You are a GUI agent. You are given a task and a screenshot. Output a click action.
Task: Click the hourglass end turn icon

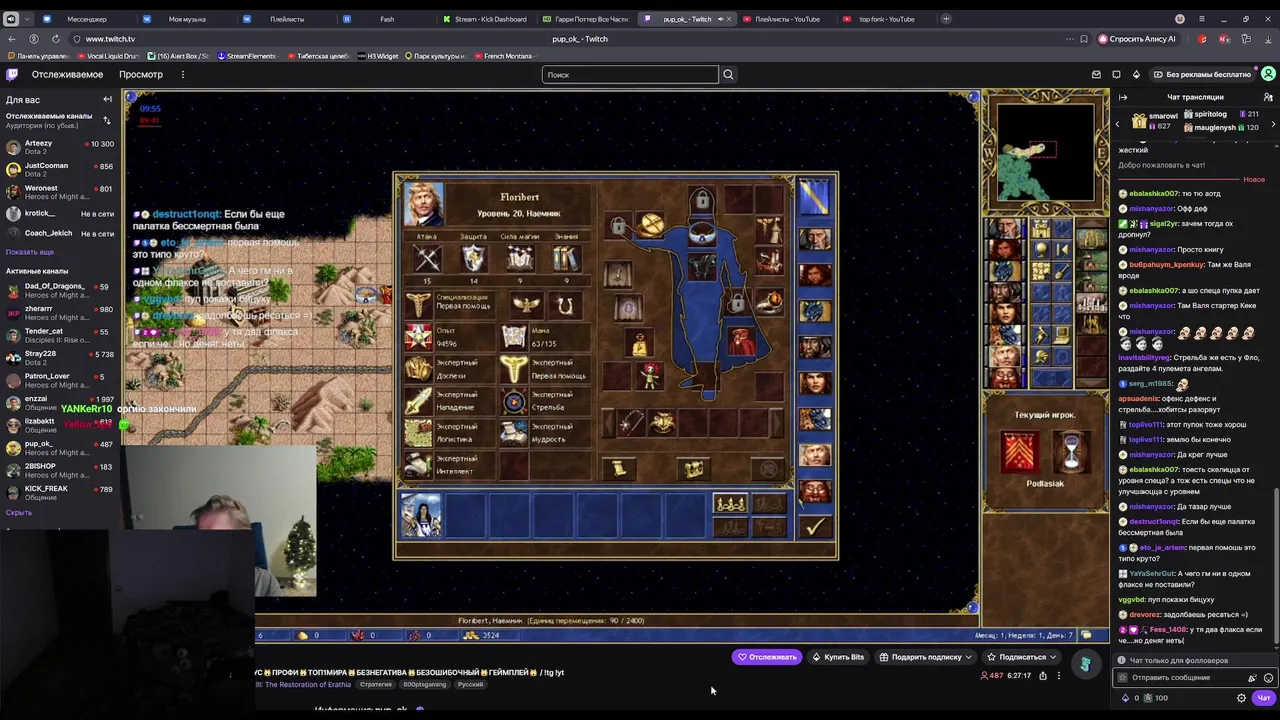1071,452
